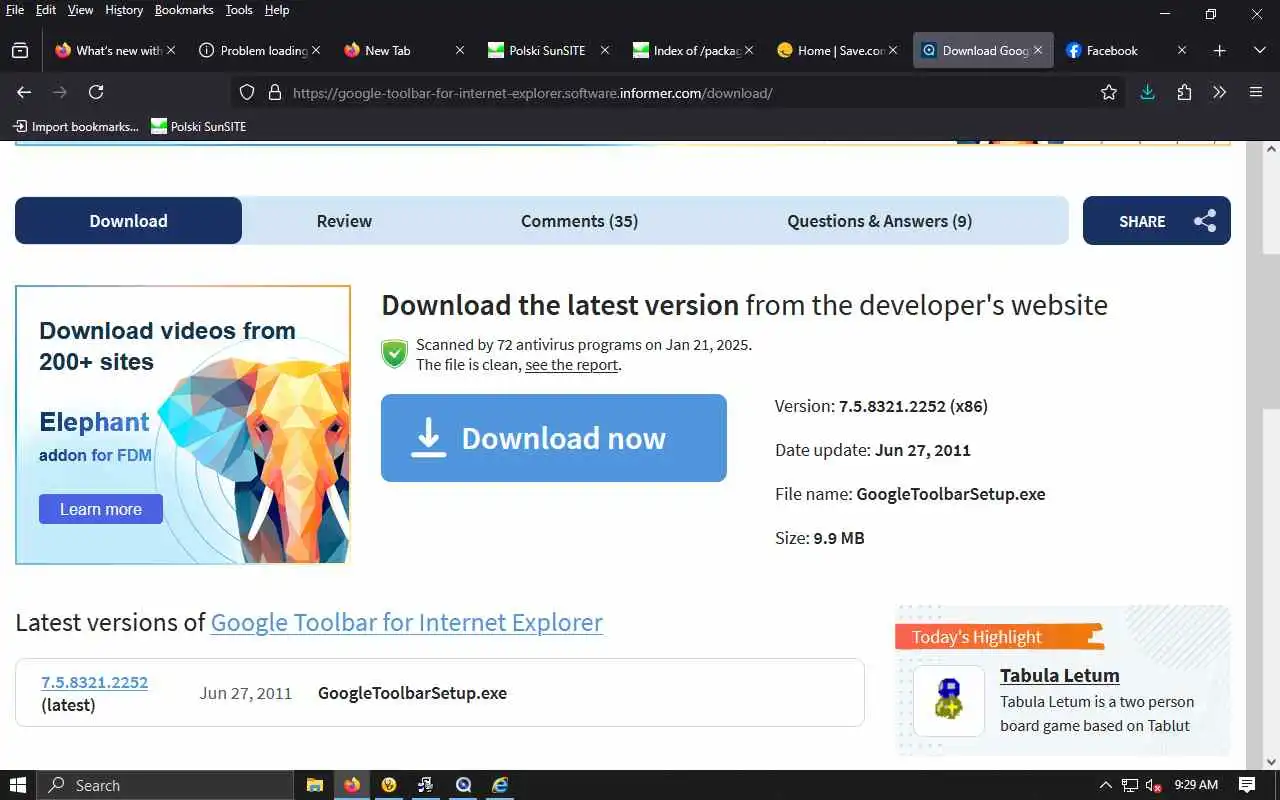Select the Download page tab
Screen dimensions: 1280x800
[128, 221]
